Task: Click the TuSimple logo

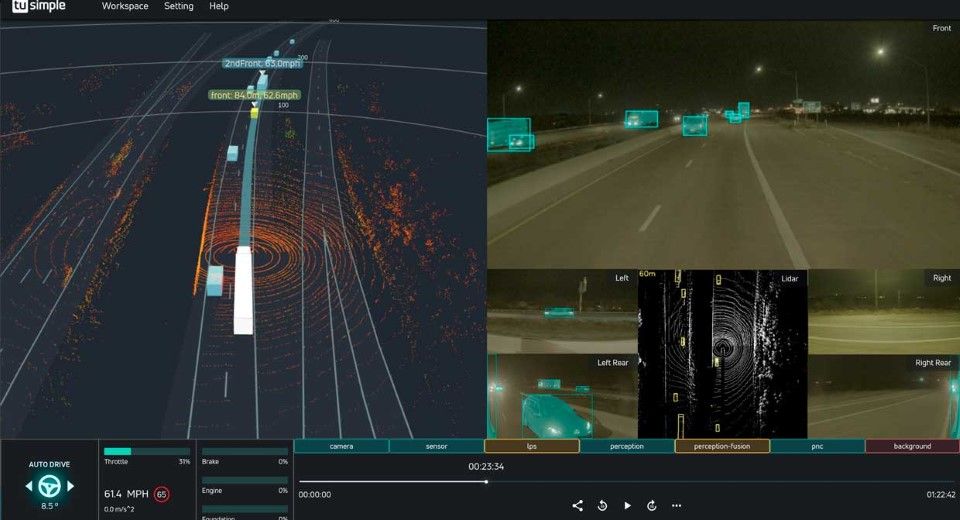Action: tap(39, 6)
